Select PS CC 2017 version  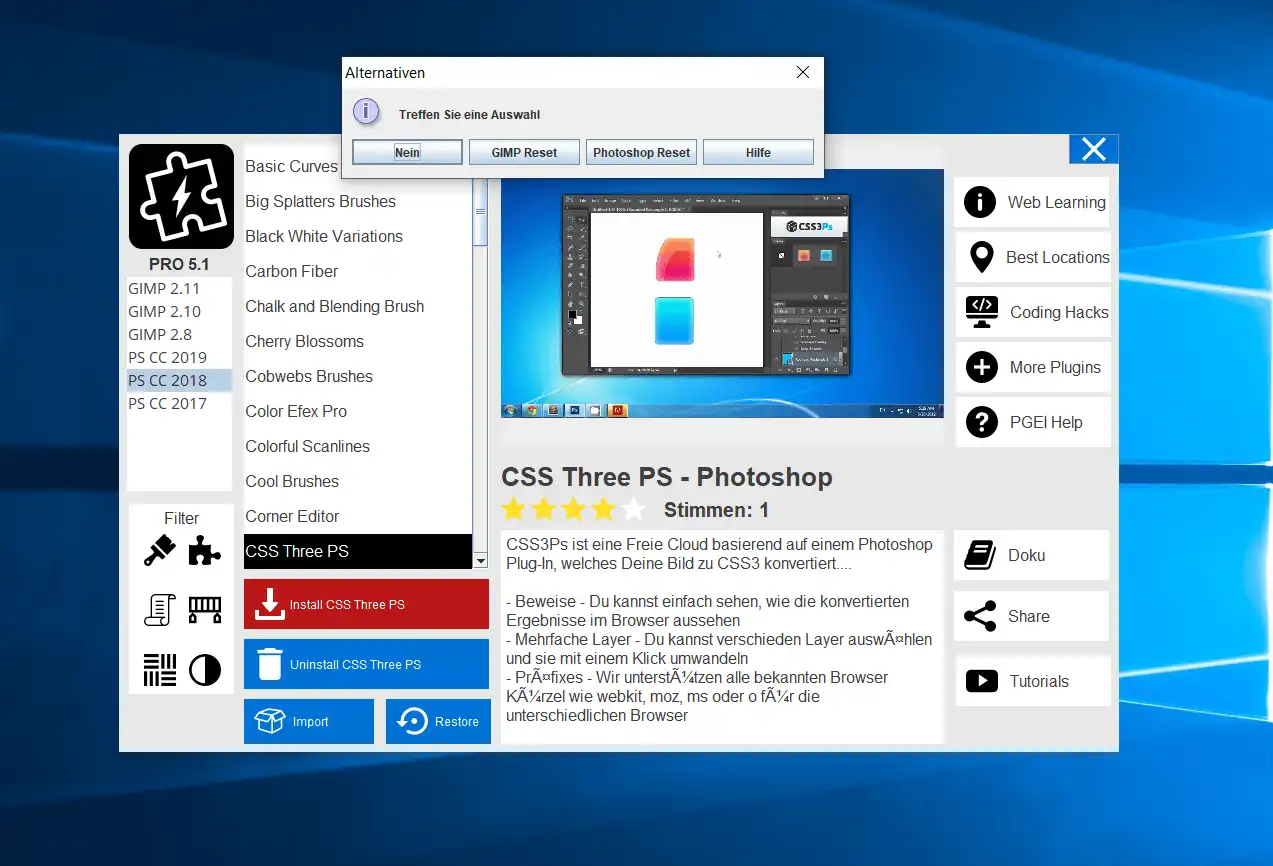point(179,403)
